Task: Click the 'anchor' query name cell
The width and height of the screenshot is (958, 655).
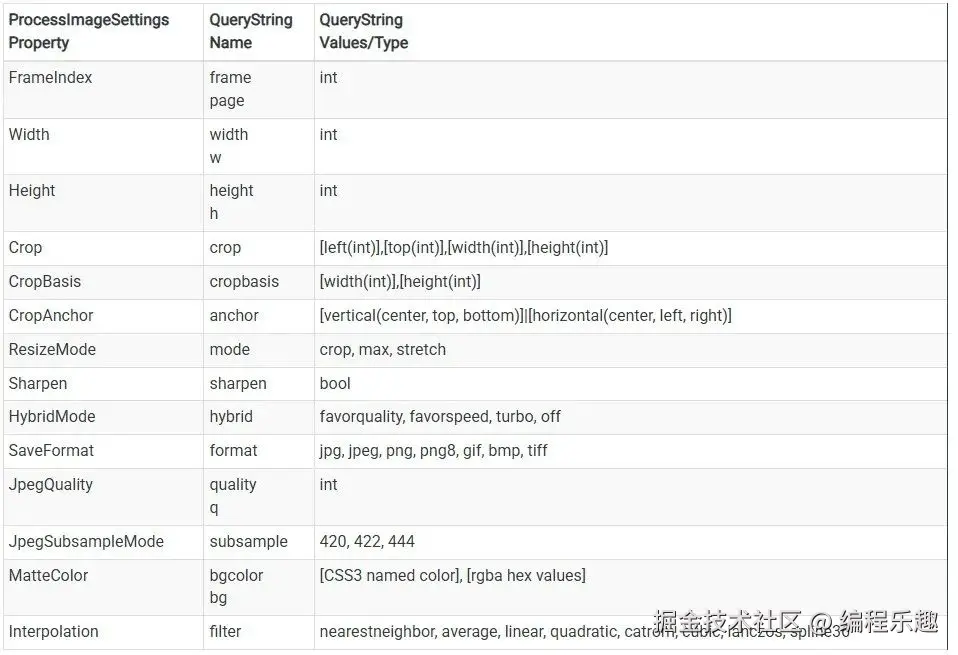Action: click(234, 316)
